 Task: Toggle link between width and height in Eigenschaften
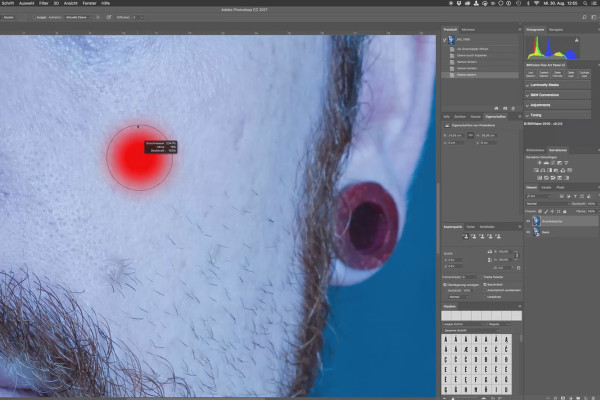(x=470, y=136)
